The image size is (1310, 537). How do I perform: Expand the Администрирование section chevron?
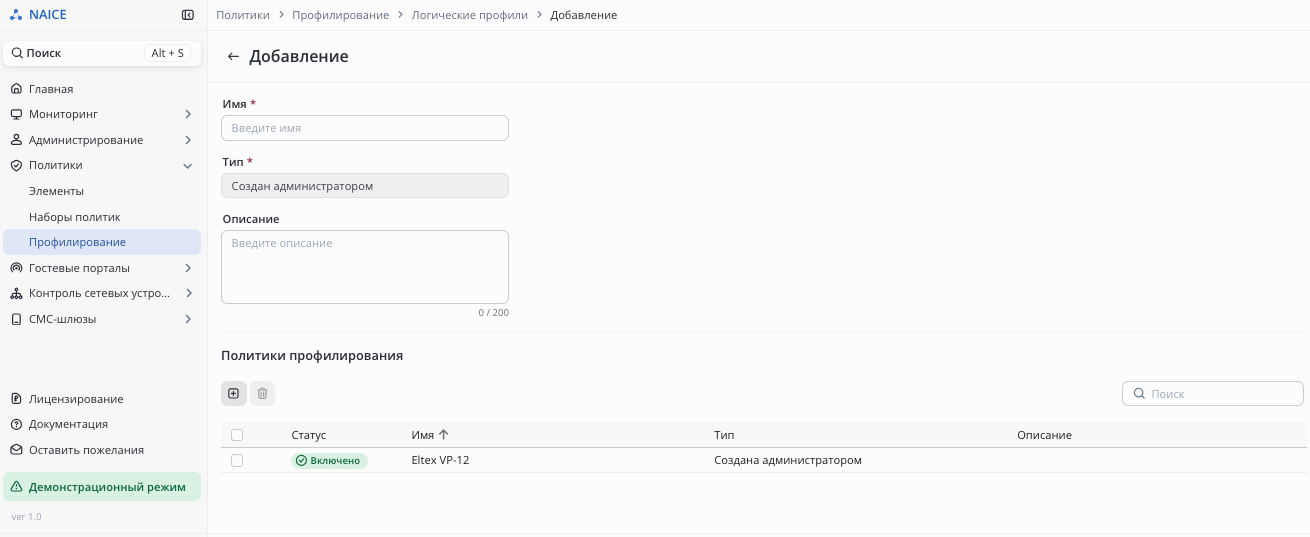pyautogui.click(x=188, y=140)
